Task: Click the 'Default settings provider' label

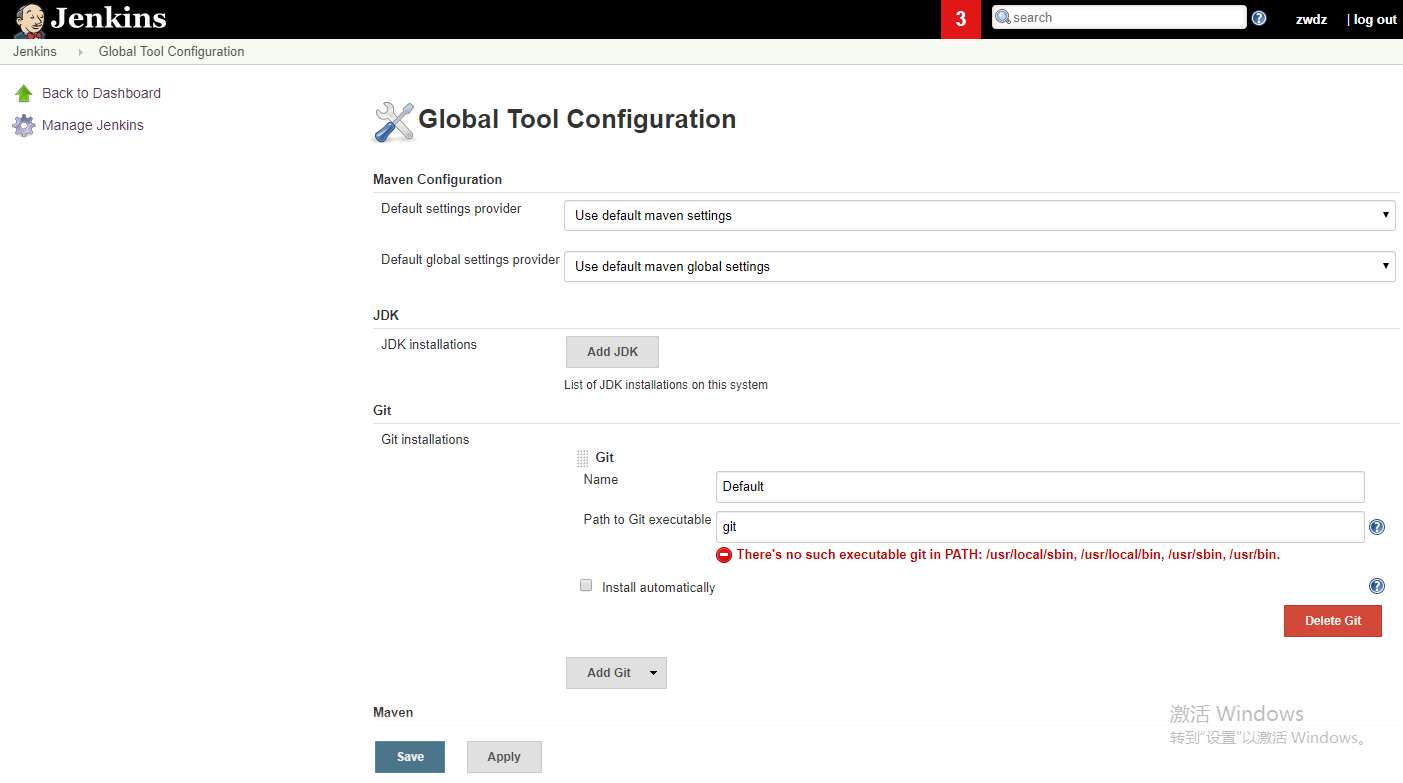Action: (x=451, y=209)
